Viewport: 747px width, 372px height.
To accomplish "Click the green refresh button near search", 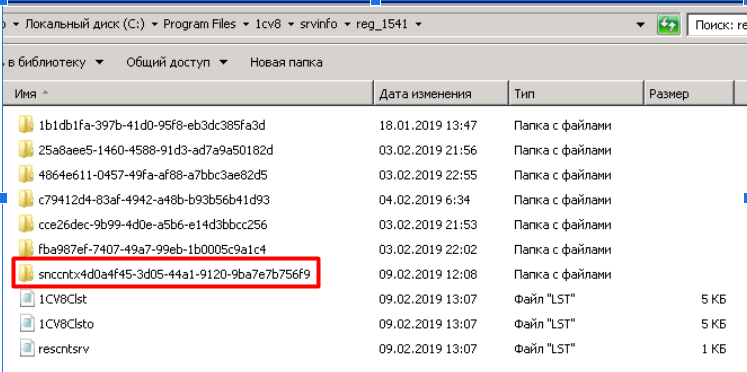I will 668,24.
